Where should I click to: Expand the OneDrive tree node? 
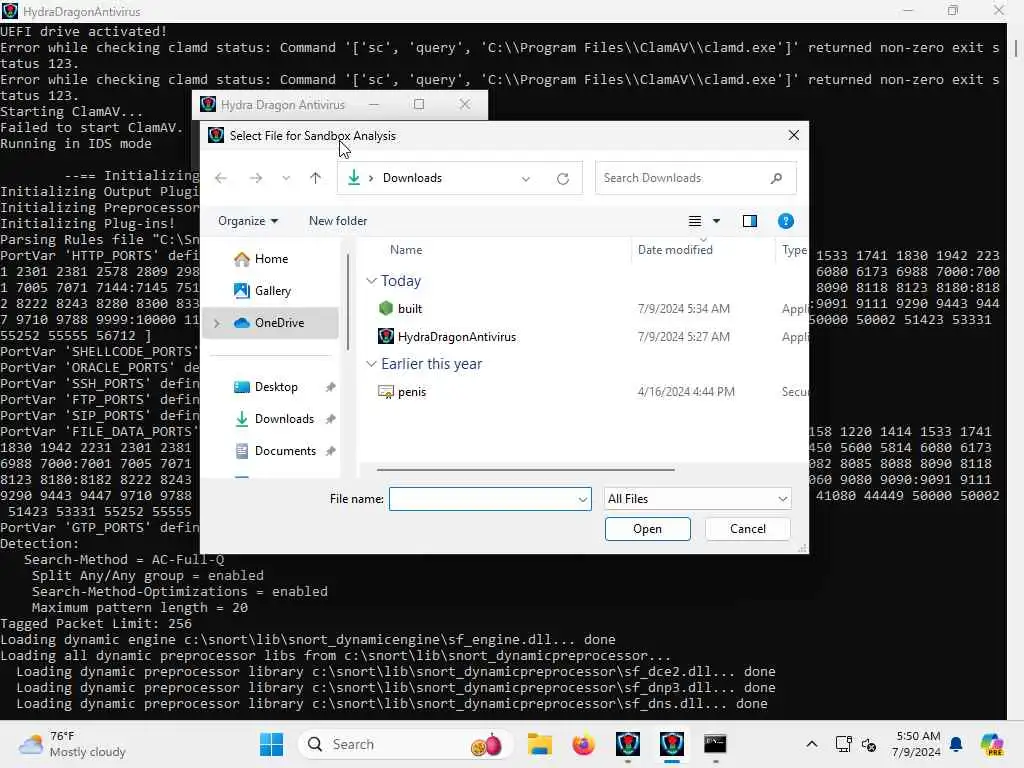coord(217,323)
